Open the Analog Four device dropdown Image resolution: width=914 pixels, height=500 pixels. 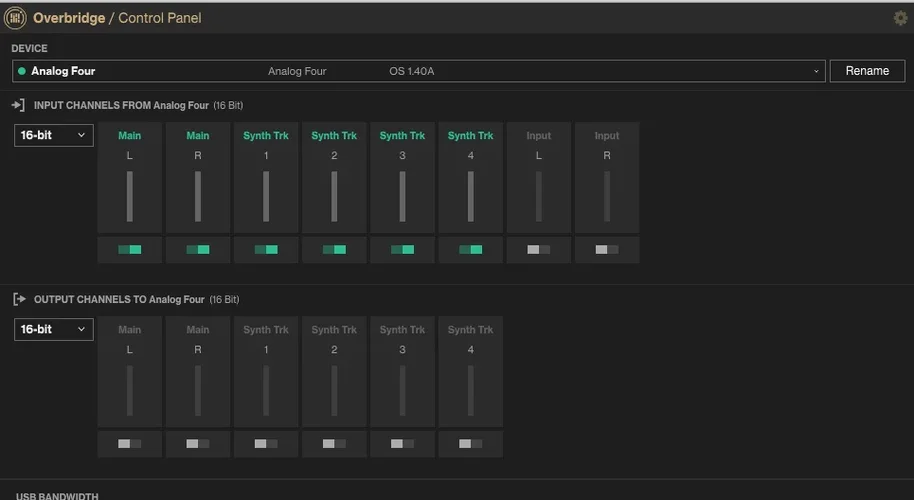419,71
